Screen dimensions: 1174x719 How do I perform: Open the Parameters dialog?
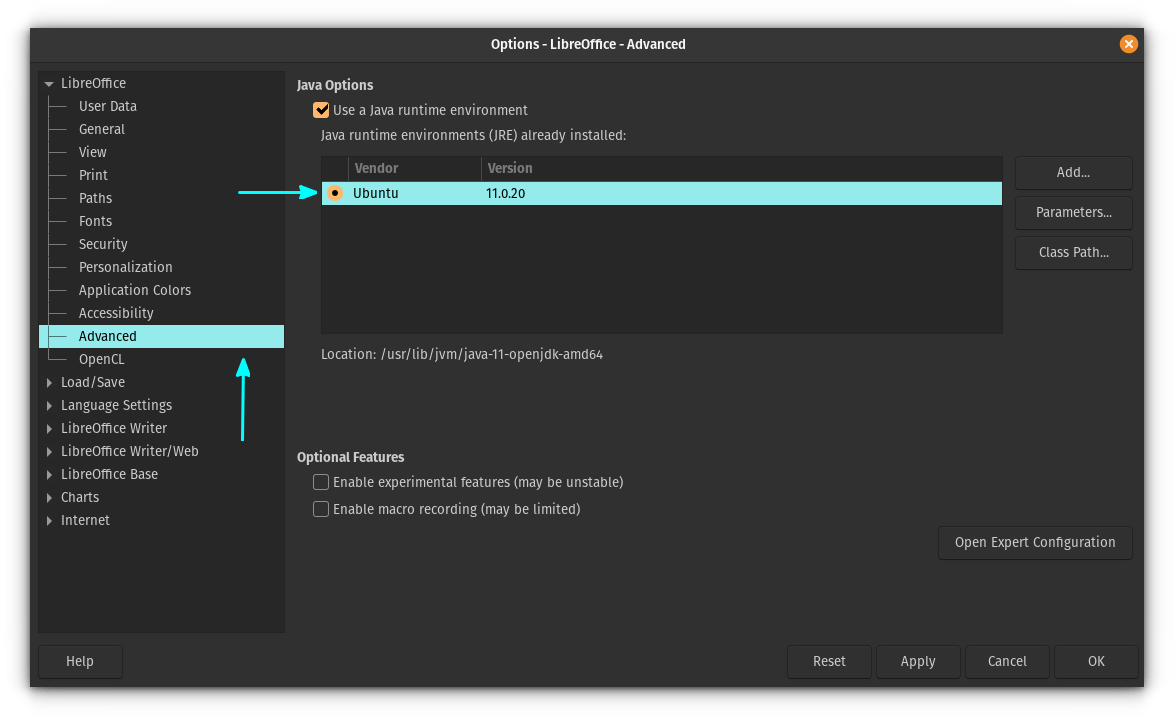click(x=1073, y=212)
